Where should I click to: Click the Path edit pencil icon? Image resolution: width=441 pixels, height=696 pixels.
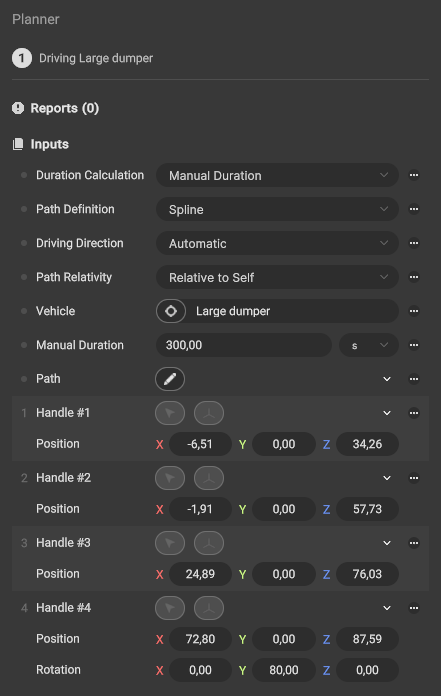tap(170, 379)
